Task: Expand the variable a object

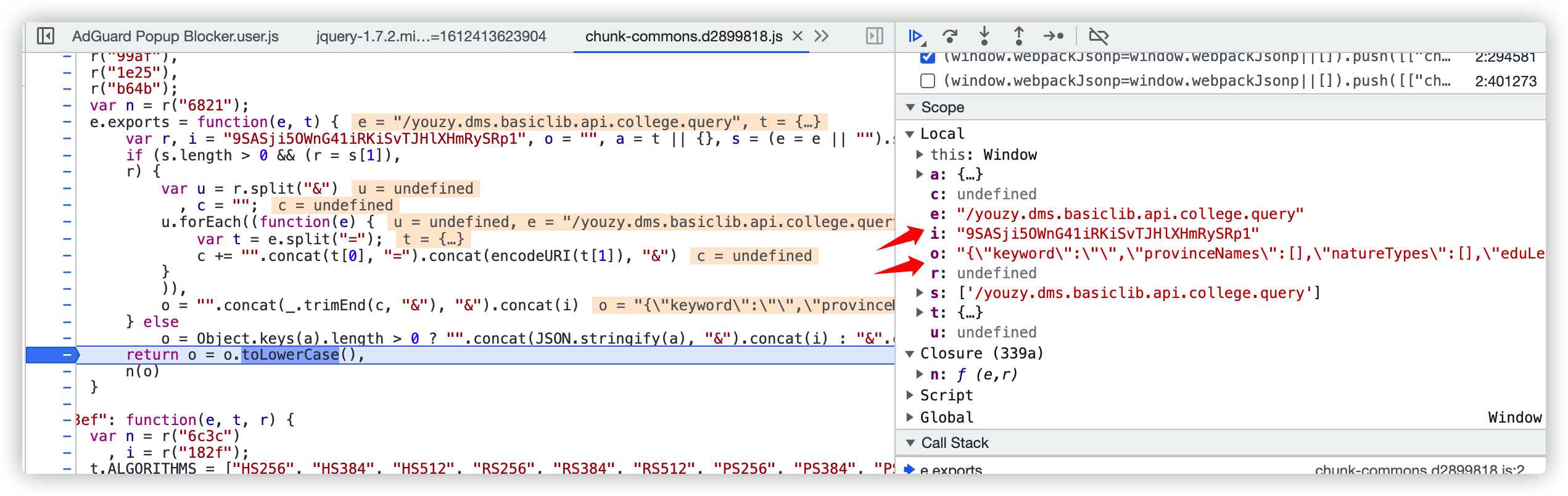Action: click(920, 174)
